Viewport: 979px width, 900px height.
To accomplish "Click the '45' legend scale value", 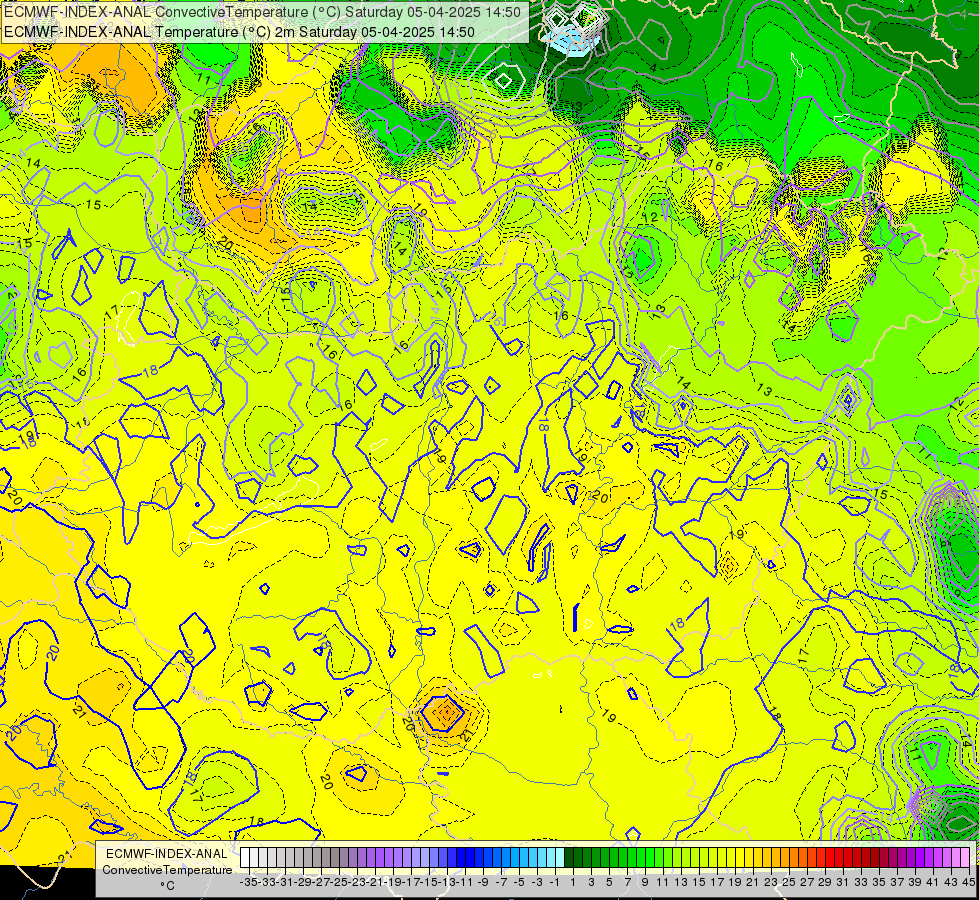I will 968,882.
